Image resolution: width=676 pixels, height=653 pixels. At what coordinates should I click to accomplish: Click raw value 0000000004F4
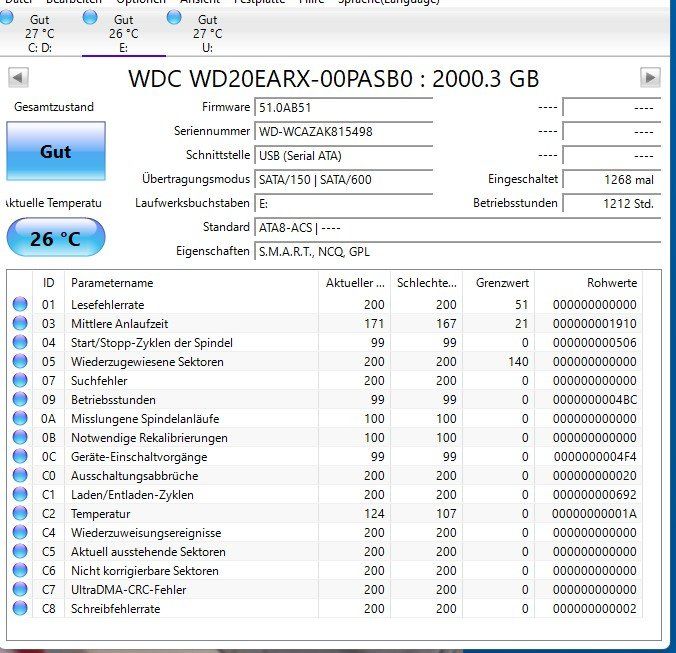coord(595,456)
